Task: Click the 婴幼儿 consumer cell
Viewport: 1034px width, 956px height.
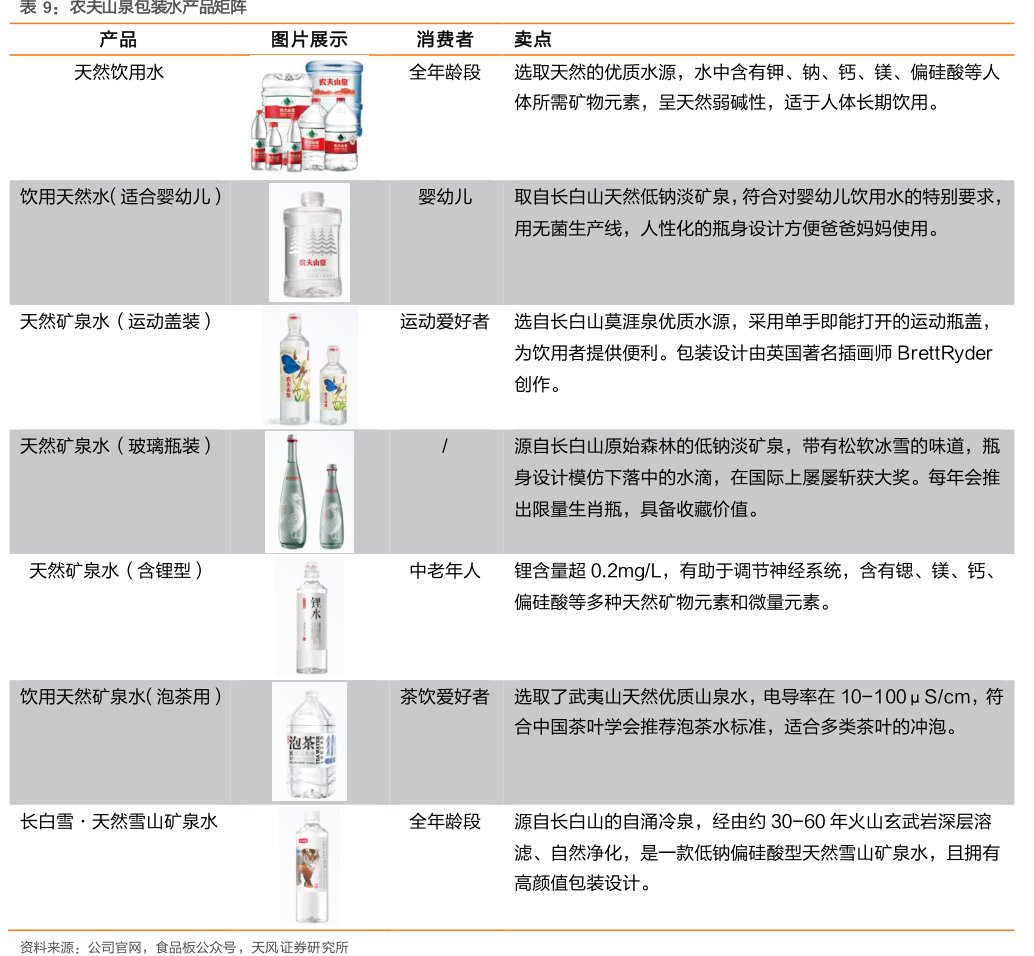Action: [x=445, y=196]
